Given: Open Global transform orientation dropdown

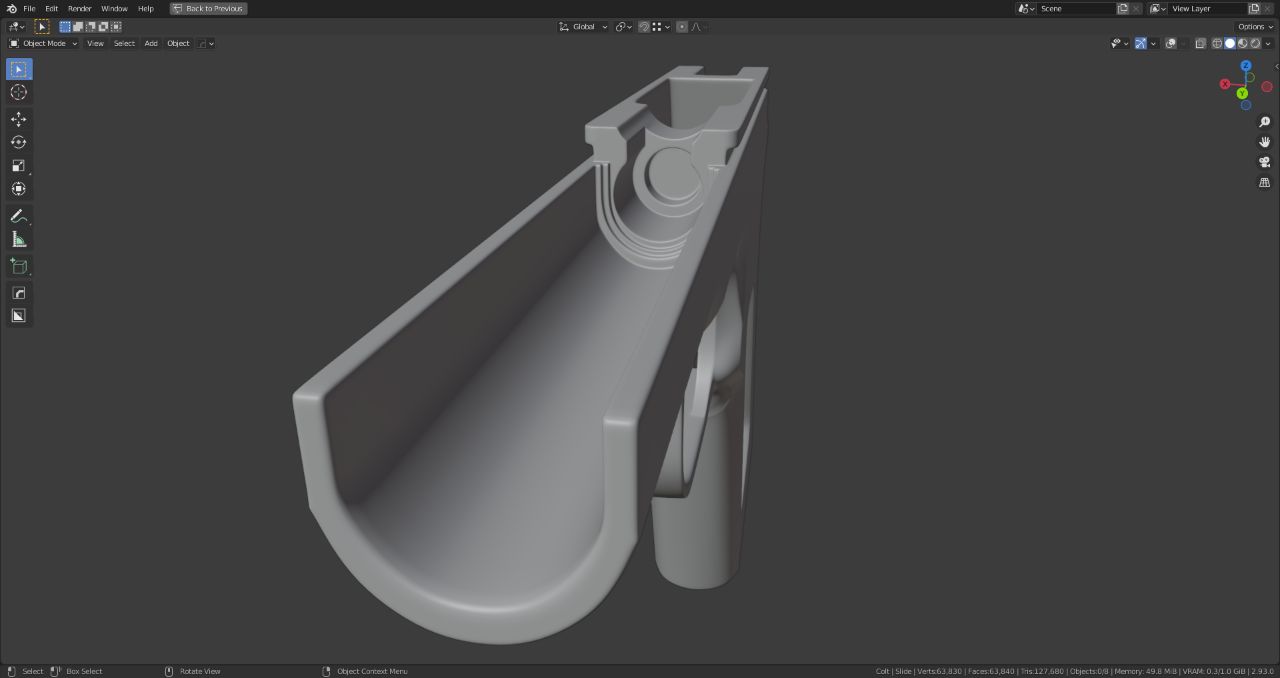Looking at the screenshot, I should point(583,27).
